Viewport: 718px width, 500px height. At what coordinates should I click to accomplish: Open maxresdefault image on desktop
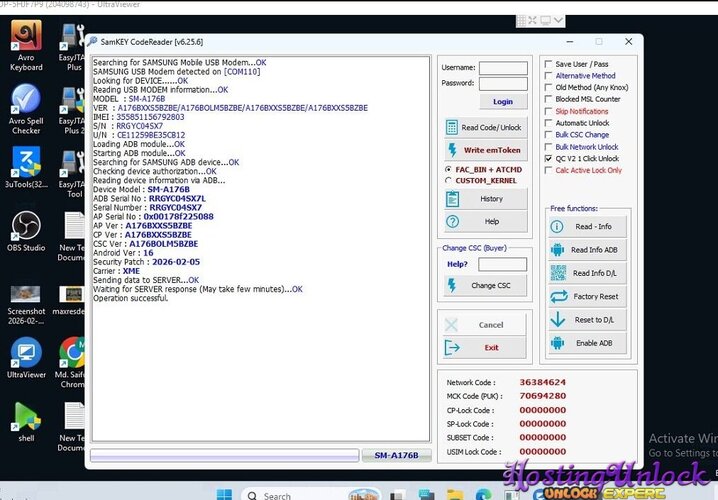[x=70, y=300]
